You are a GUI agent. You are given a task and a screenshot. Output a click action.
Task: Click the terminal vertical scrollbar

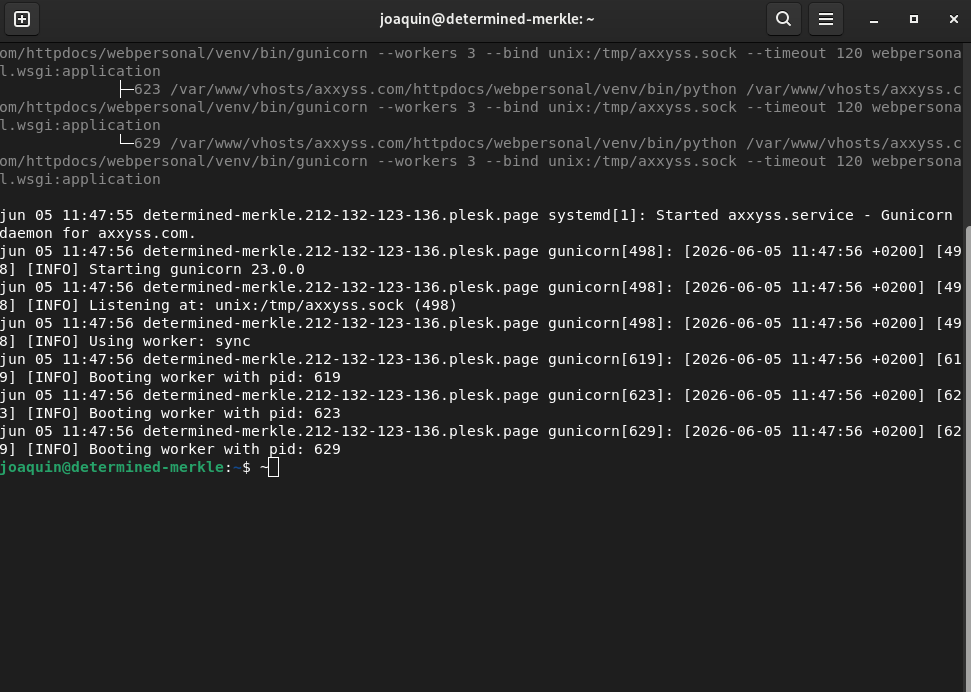(x=968, y=458)
